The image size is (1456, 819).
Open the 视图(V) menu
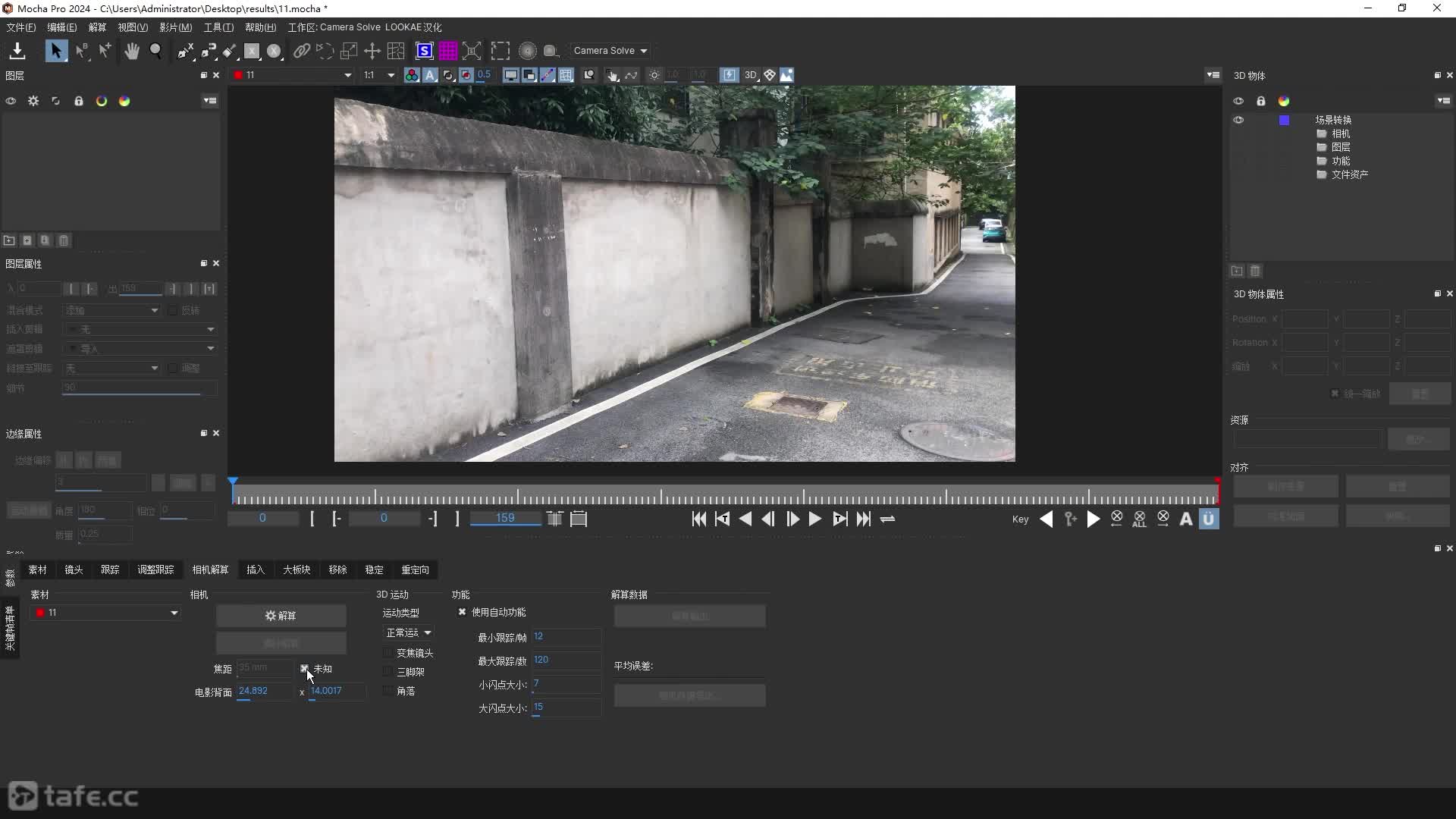coord(132,27)
